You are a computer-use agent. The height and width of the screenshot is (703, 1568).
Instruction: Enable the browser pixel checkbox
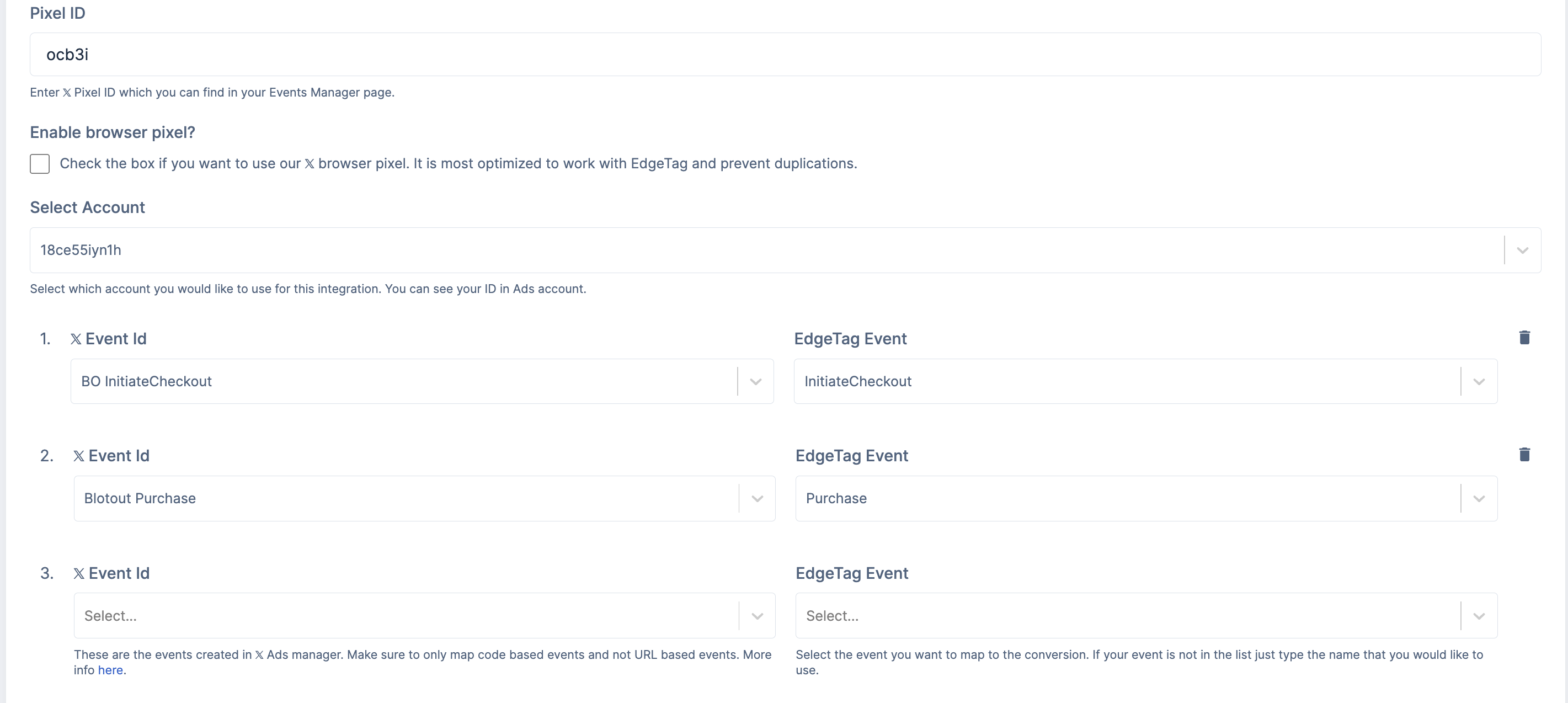40,164
